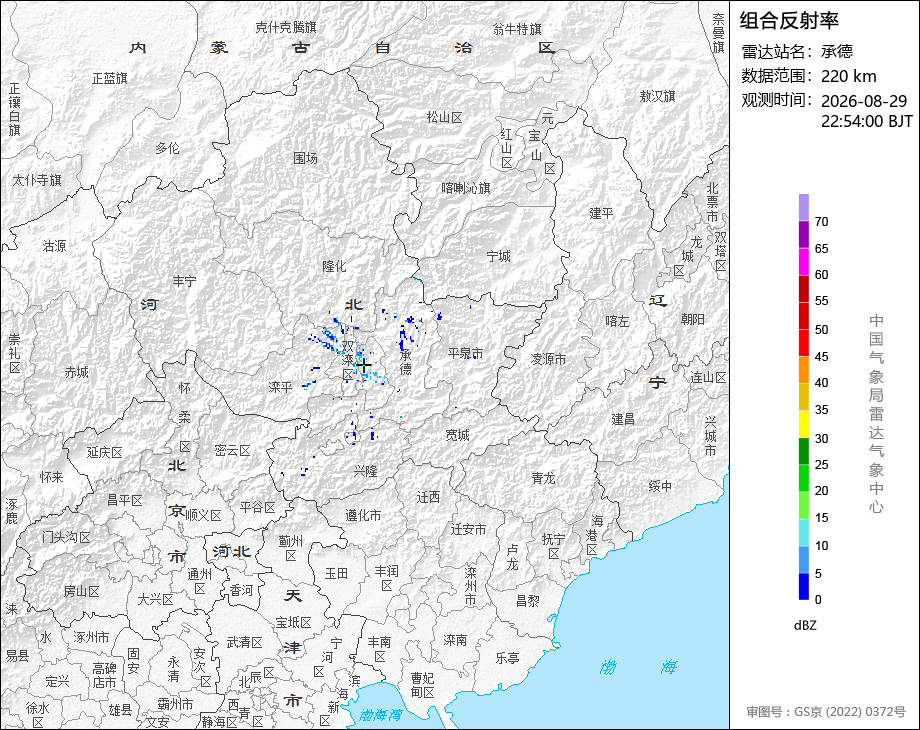Click the magenta 60 dBZ legend block
This screenshot has width=920, height=730.
(x=804, y=261)
